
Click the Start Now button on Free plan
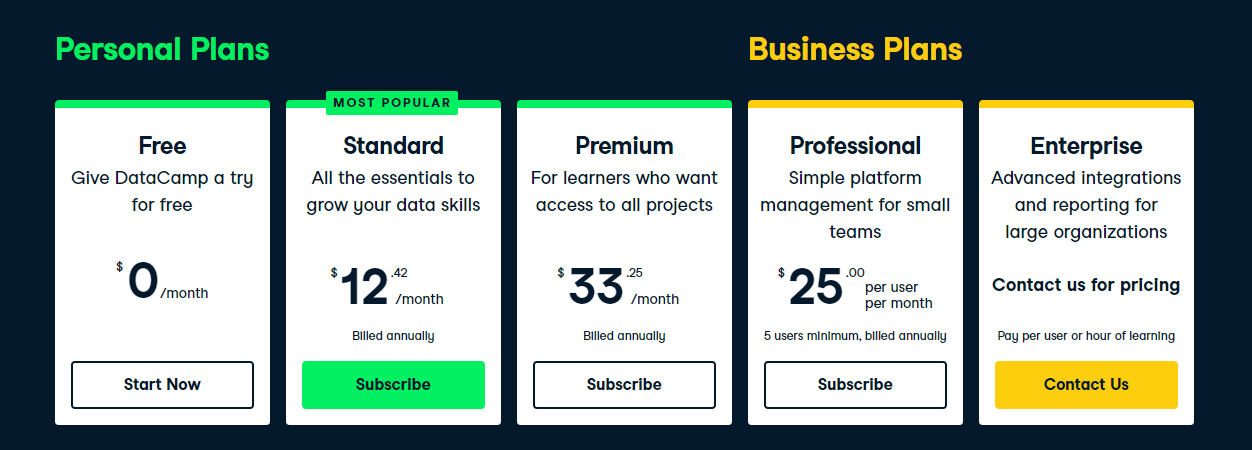tap(162, 385)
